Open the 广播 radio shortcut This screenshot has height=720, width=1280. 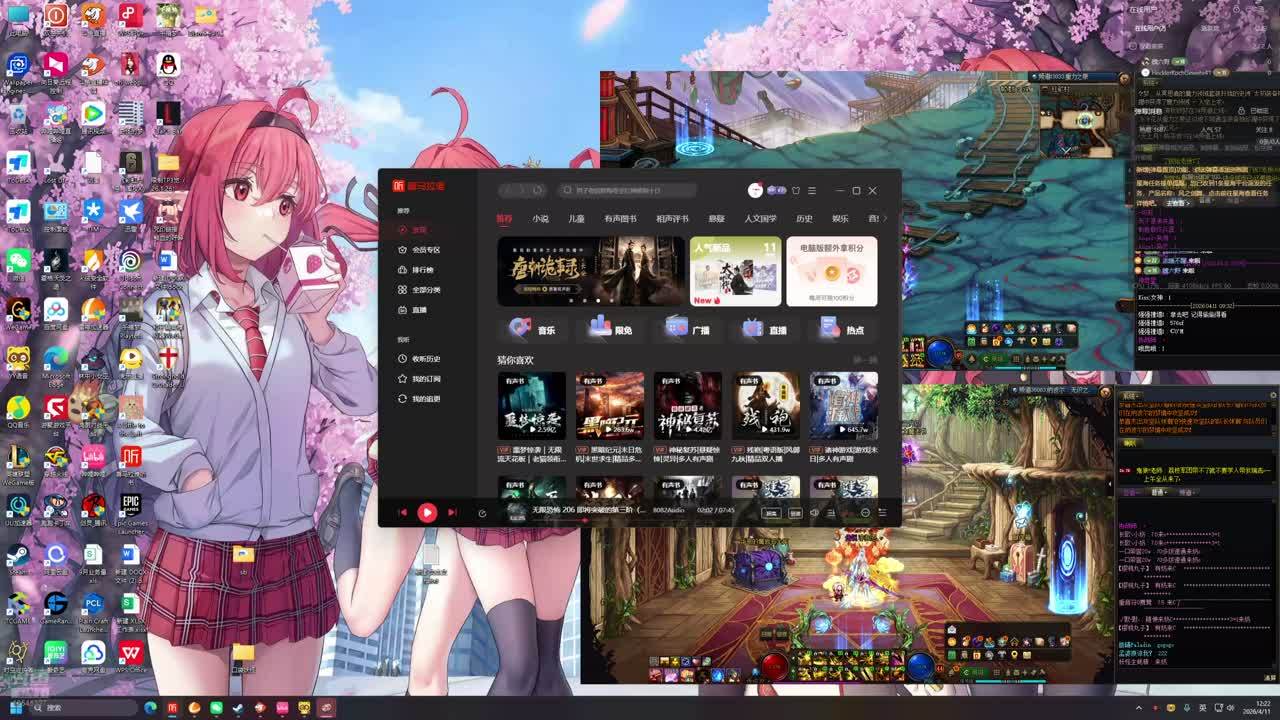tap(688, 329)
